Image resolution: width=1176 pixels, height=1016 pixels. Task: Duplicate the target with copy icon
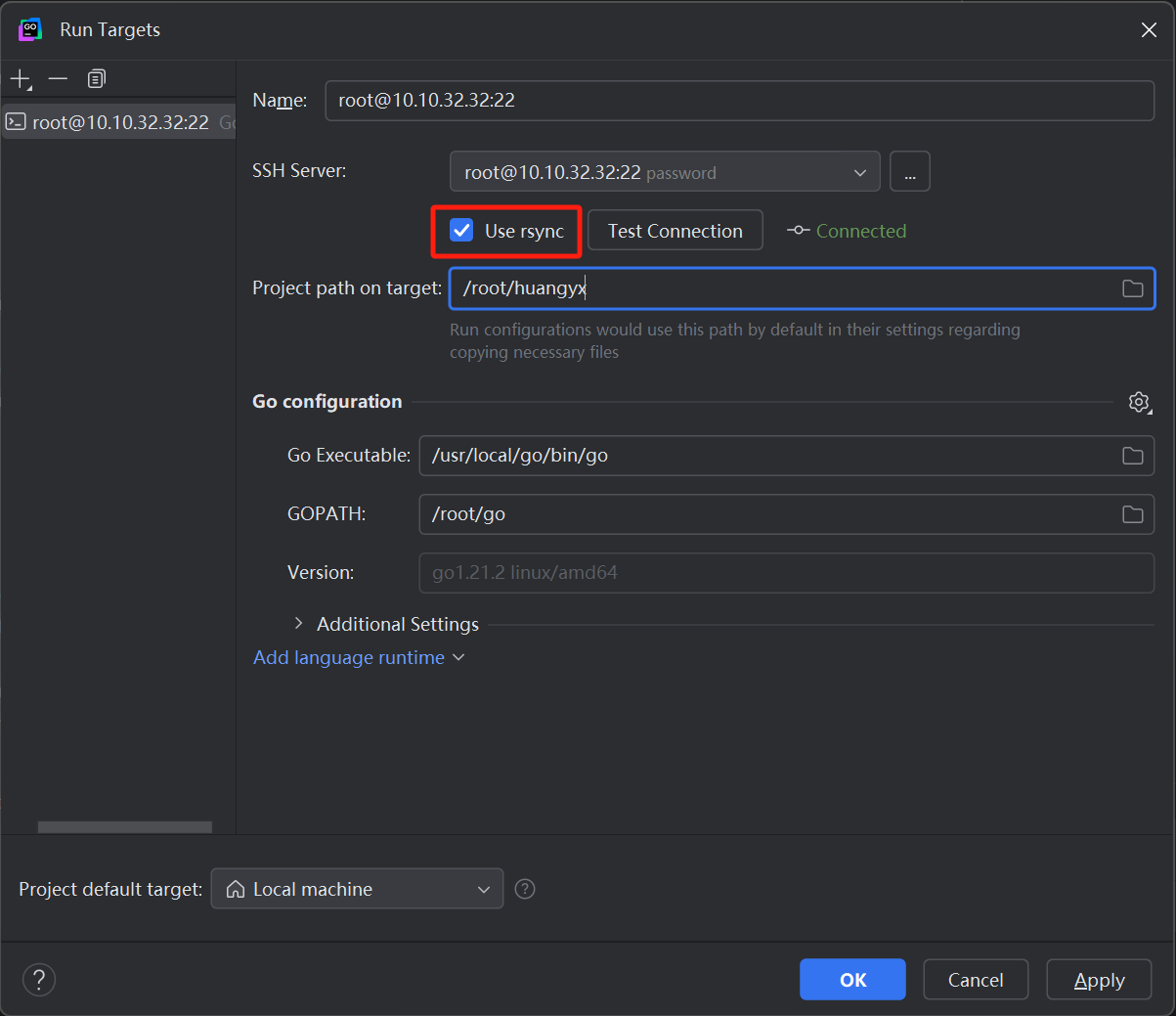96,79
